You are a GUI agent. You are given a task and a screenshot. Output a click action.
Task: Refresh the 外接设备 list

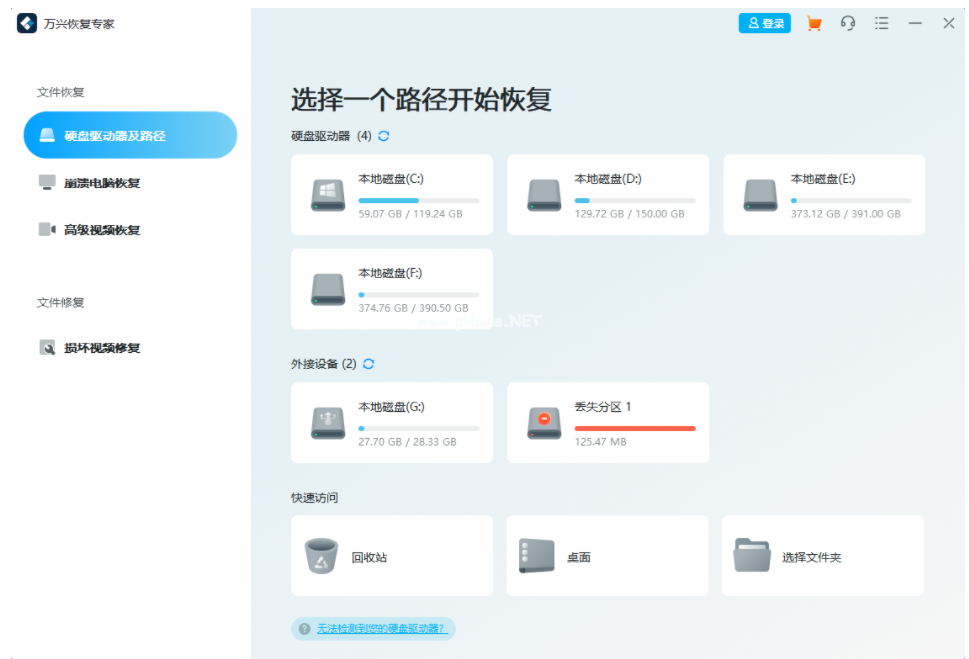tap(369, 364)
